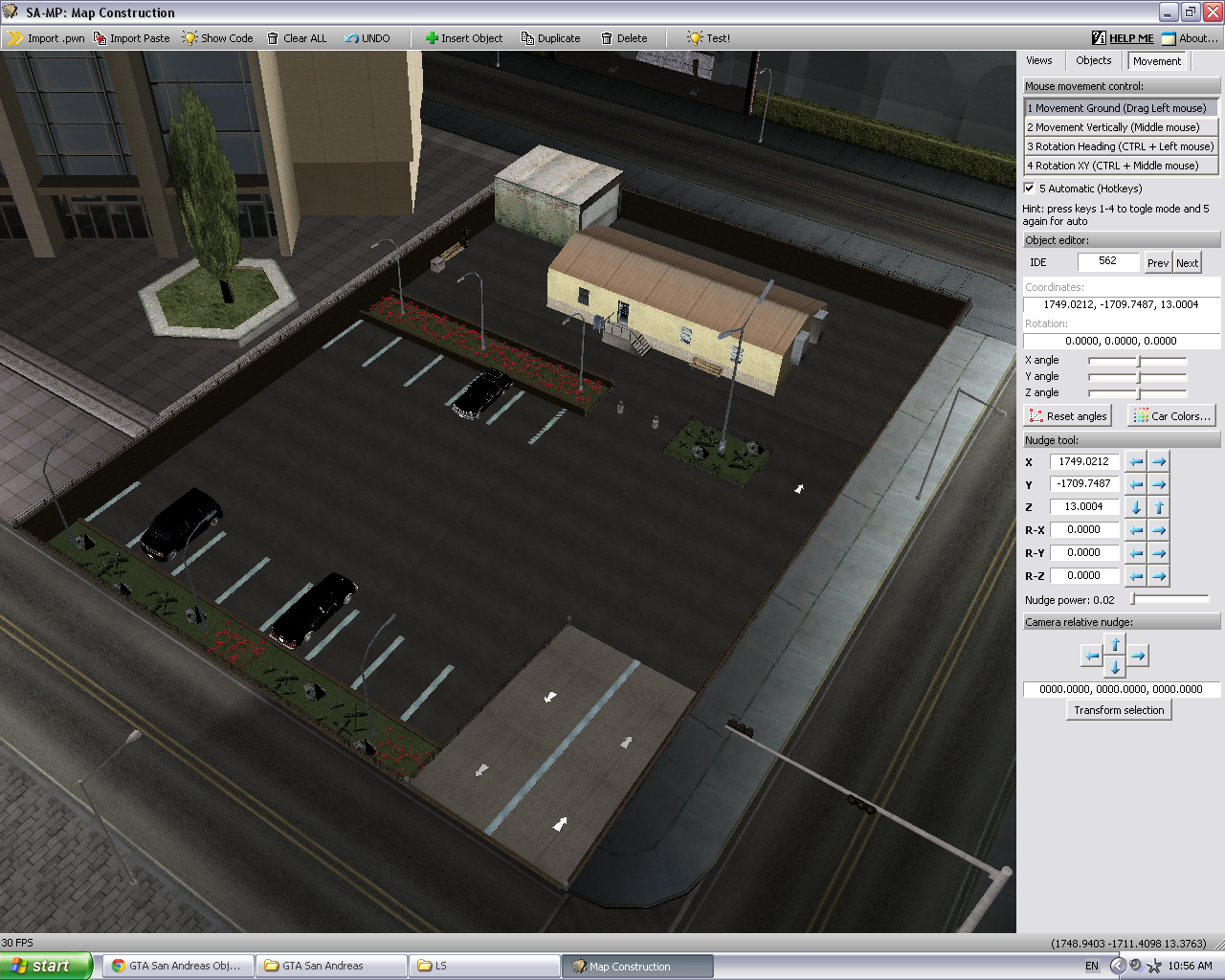This screenshot has height=980, width=1225.
Task: Nudge X value right with the arrow
Action: tap(1159, 461)
